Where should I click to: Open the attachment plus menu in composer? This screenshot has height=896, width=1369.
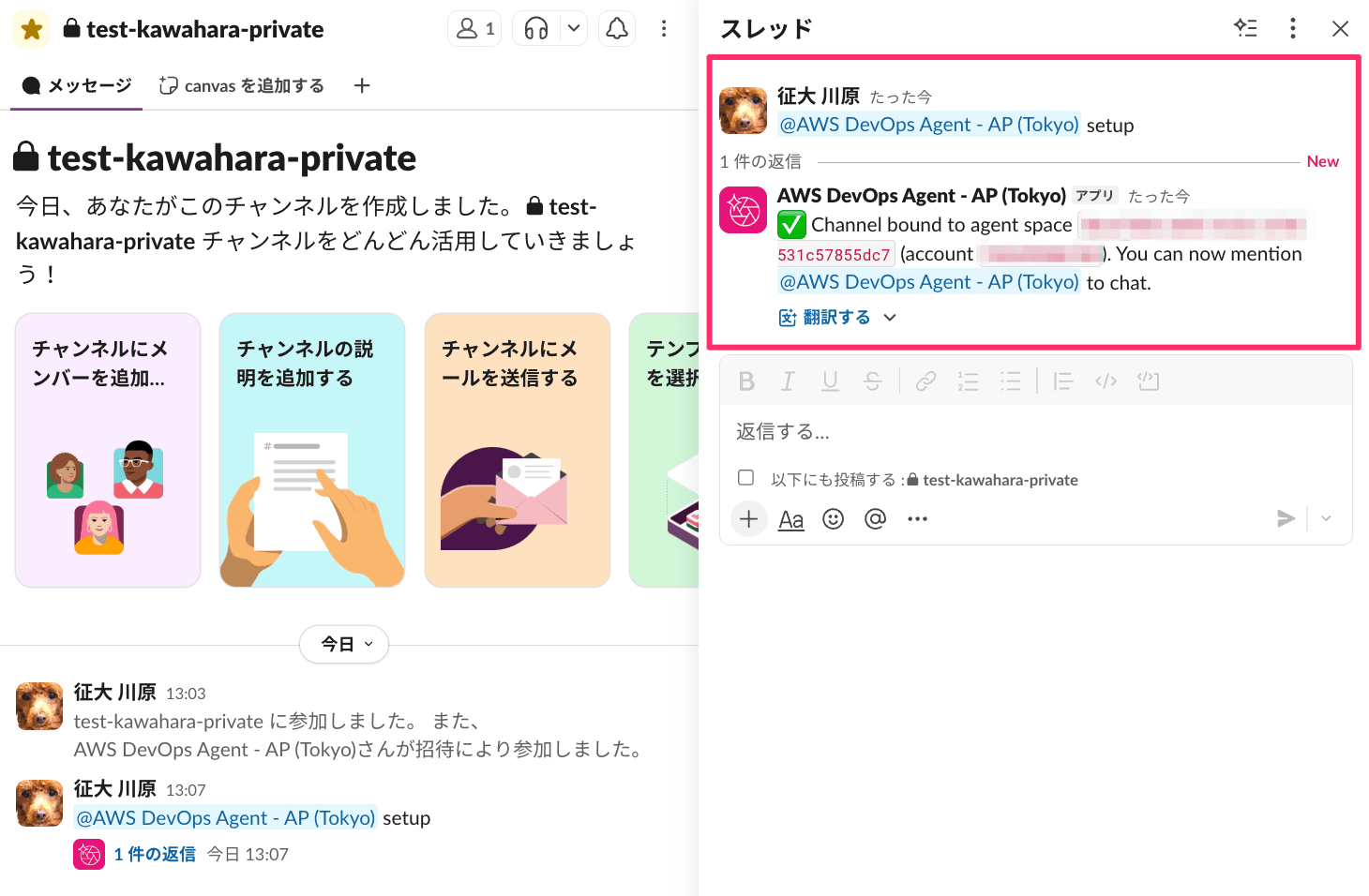click(x=748, y=518)
